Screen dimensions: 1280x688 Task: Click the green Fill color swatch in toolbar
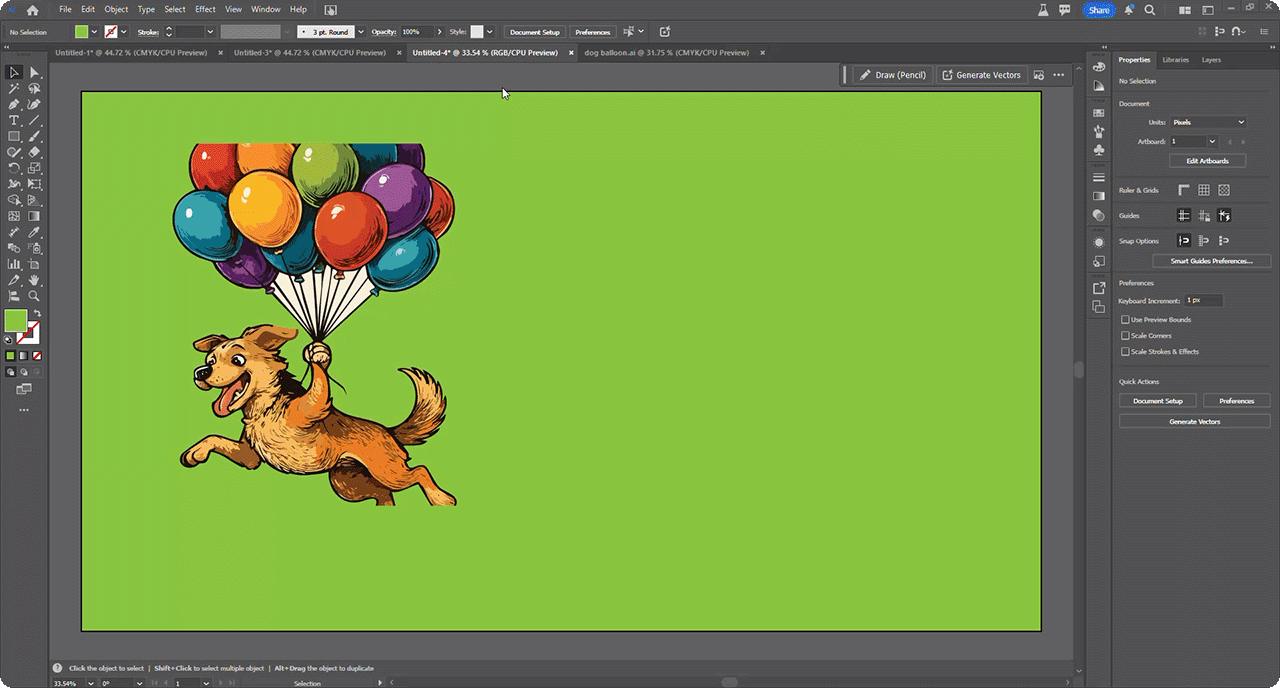[x=15, y=320]
